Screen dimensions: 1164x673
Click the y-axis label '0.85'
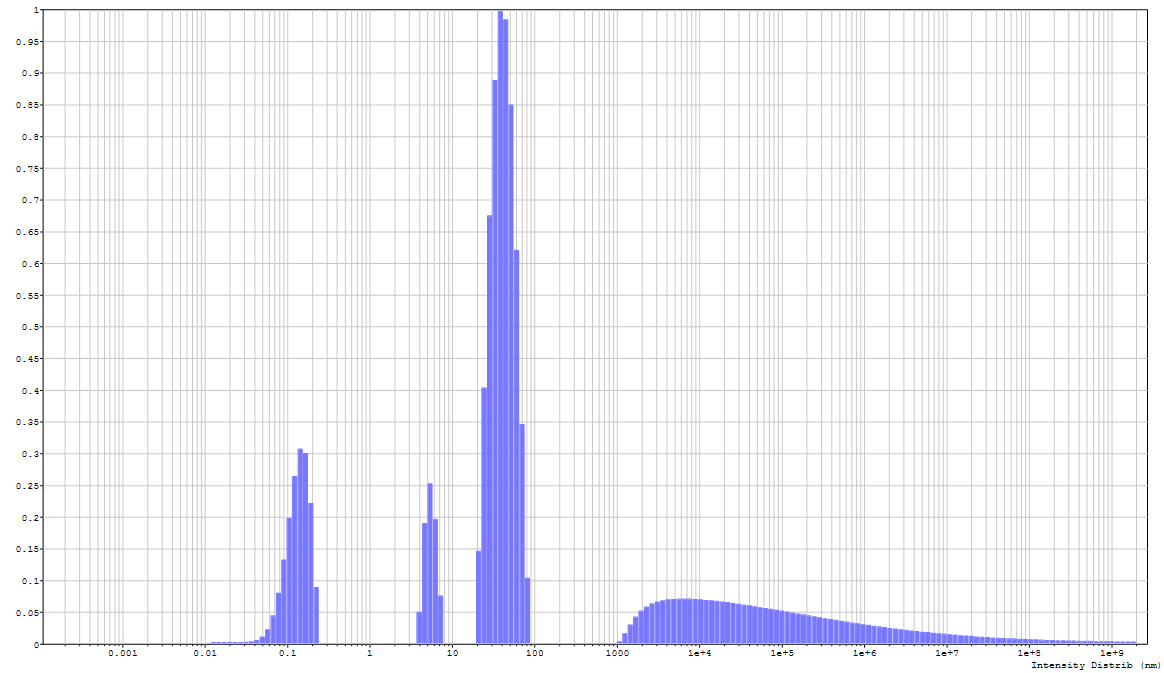(27, 105)
